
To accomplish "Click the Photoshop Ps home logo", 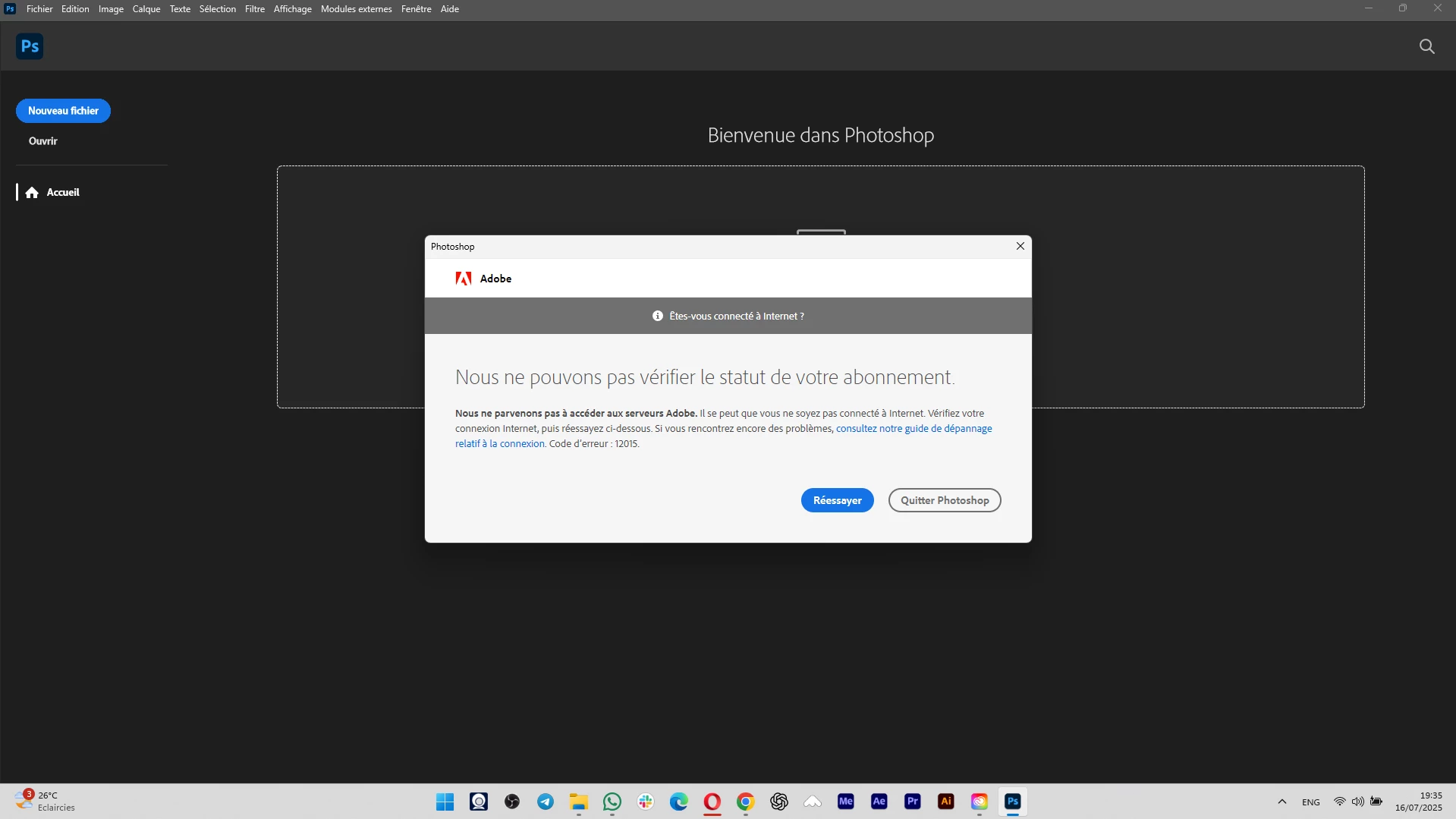I will click(30, 46).
